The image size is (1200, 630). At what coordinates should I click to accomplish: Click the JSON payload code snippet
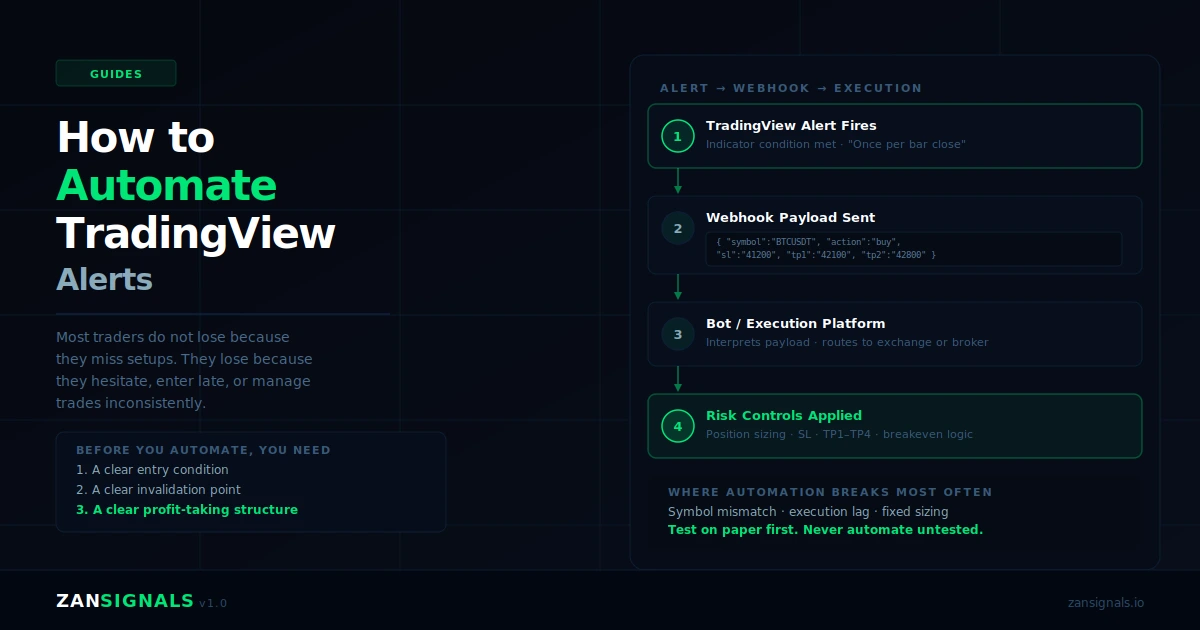tap(914, 249)
